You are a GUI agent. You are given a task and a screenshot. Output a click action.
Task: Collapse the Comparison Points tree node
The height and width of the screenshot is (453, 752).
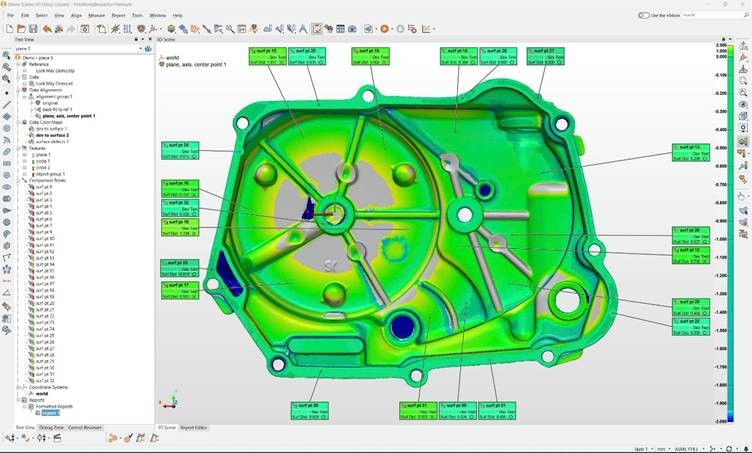coord(18,180)
